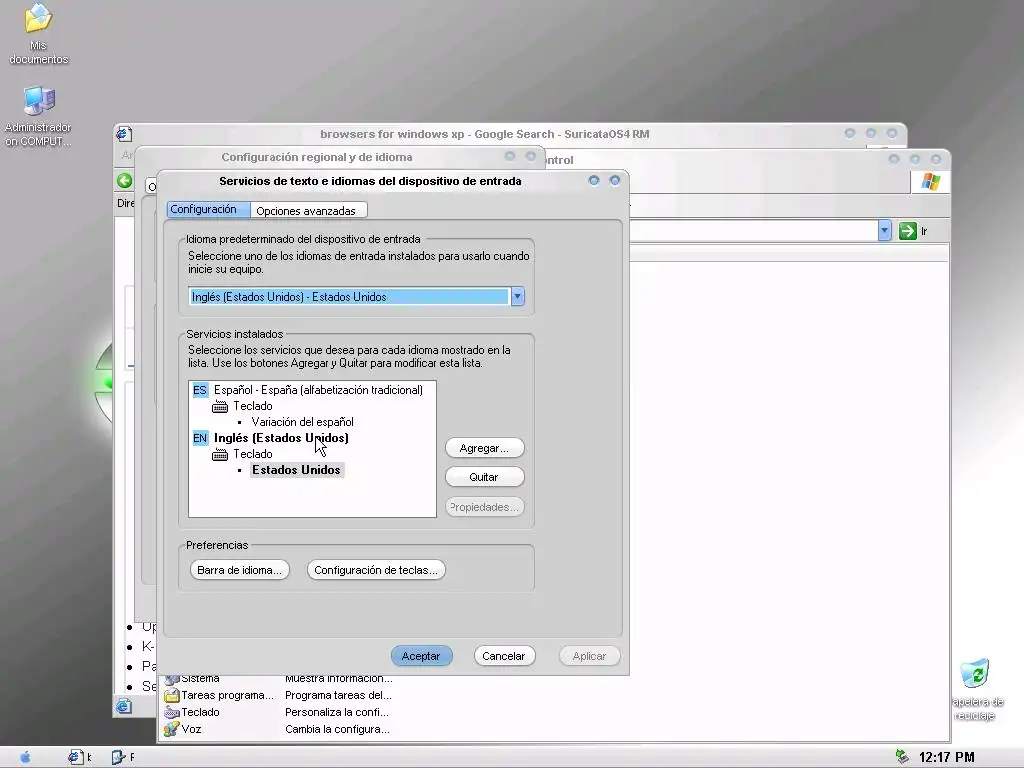
Task: Open the Papelera de reciclaje icon
Action: 976,690
